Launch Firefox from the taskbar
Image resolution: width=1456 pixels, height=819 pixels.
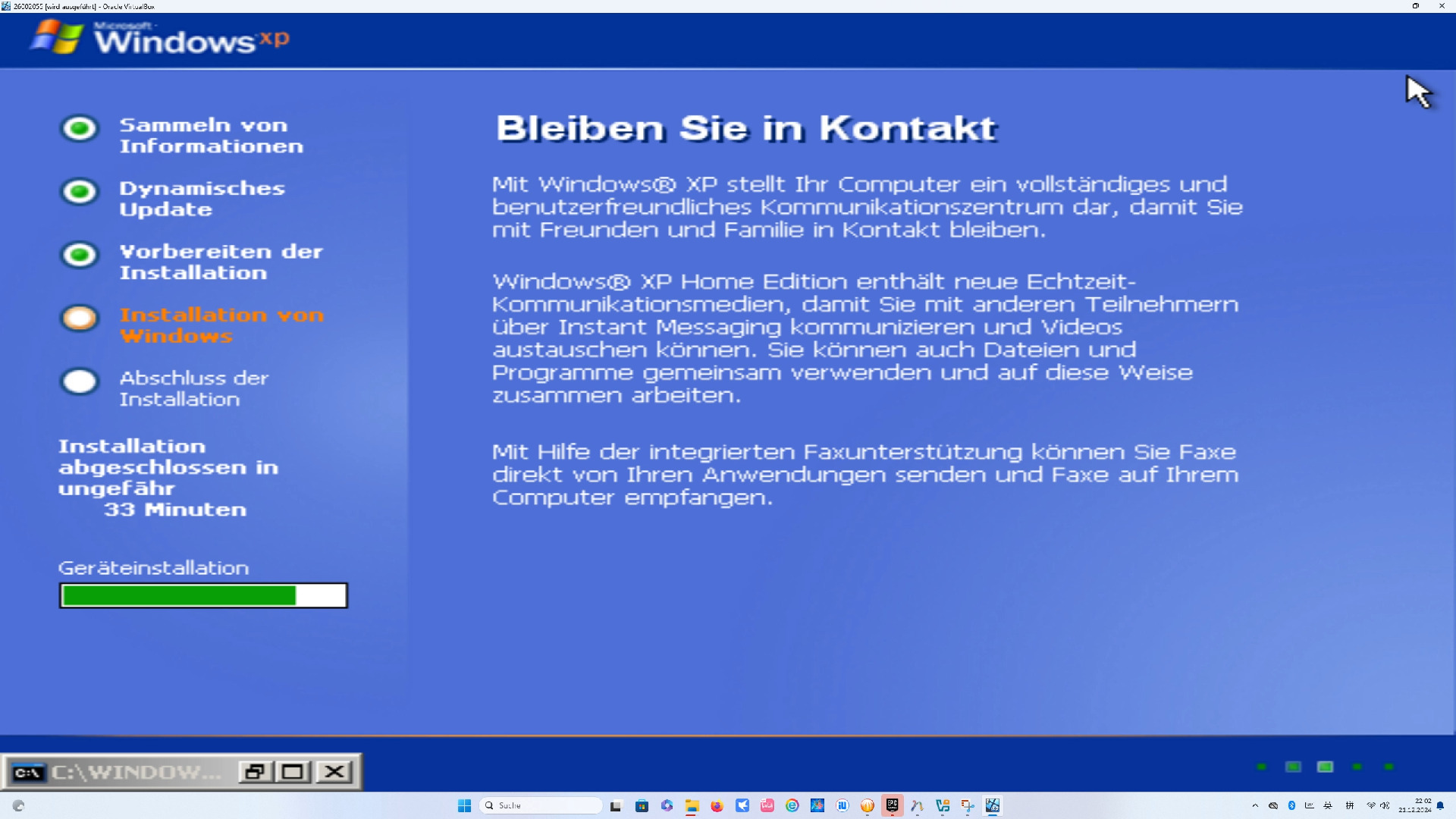[x=717, y=805]
